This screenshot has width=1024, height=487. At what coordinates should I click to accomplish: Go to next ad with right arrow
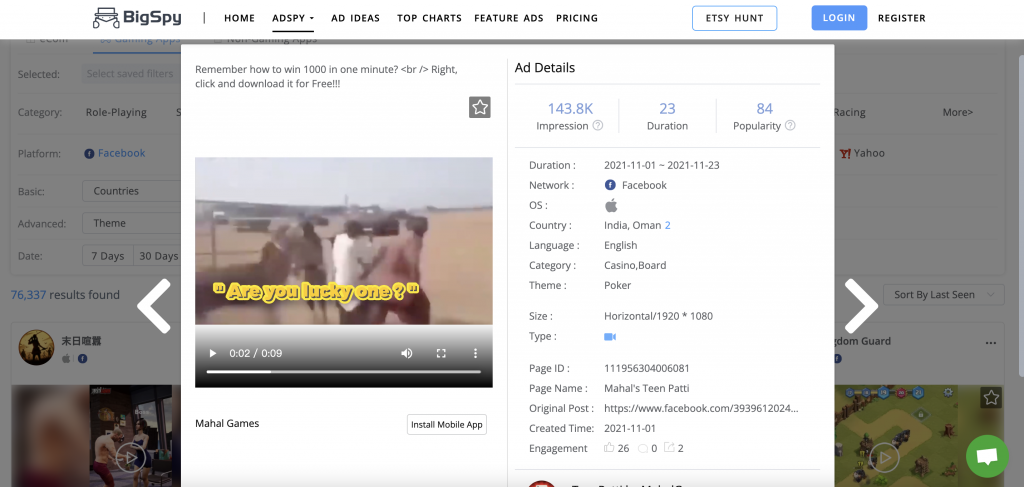(x=861, y=306)
